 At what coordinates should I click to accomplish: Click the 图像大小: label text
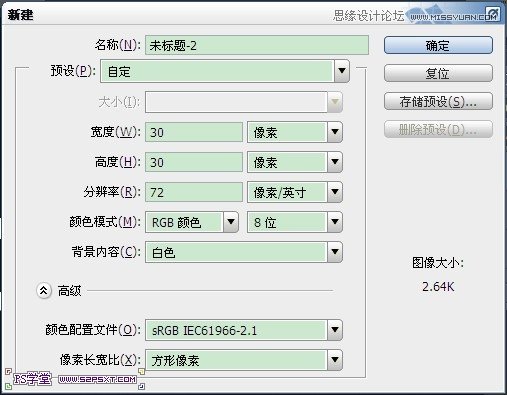438,263
